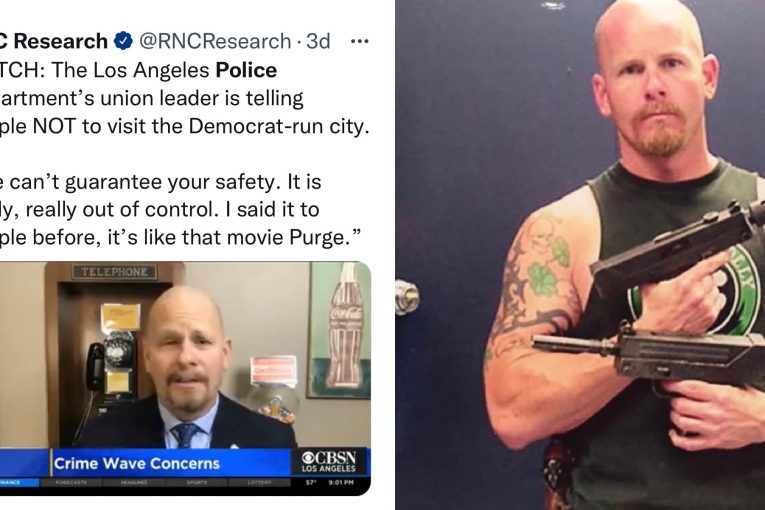Click the blue verified badge icon

click(x=123, y=41)
